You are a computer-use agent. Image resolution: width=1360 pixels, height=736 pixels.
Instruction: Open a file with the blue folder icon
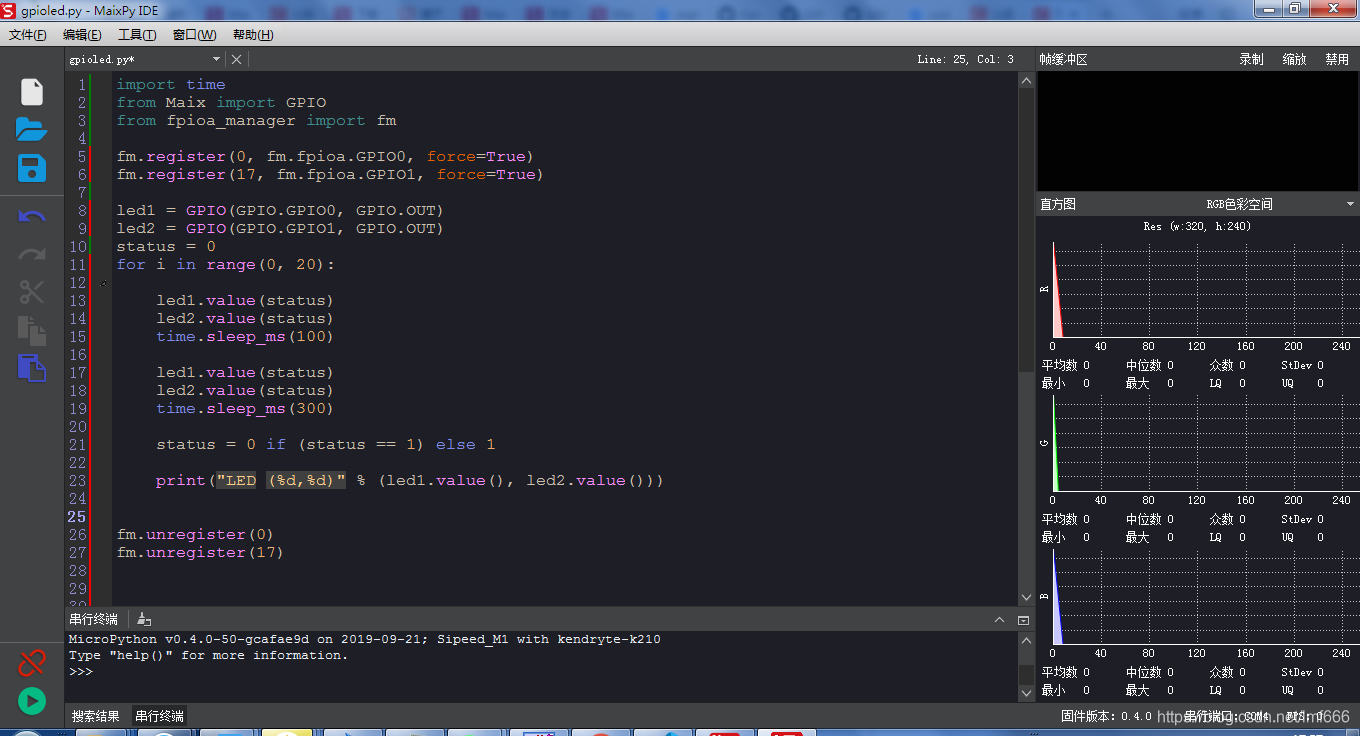click(x=32, y=129)
